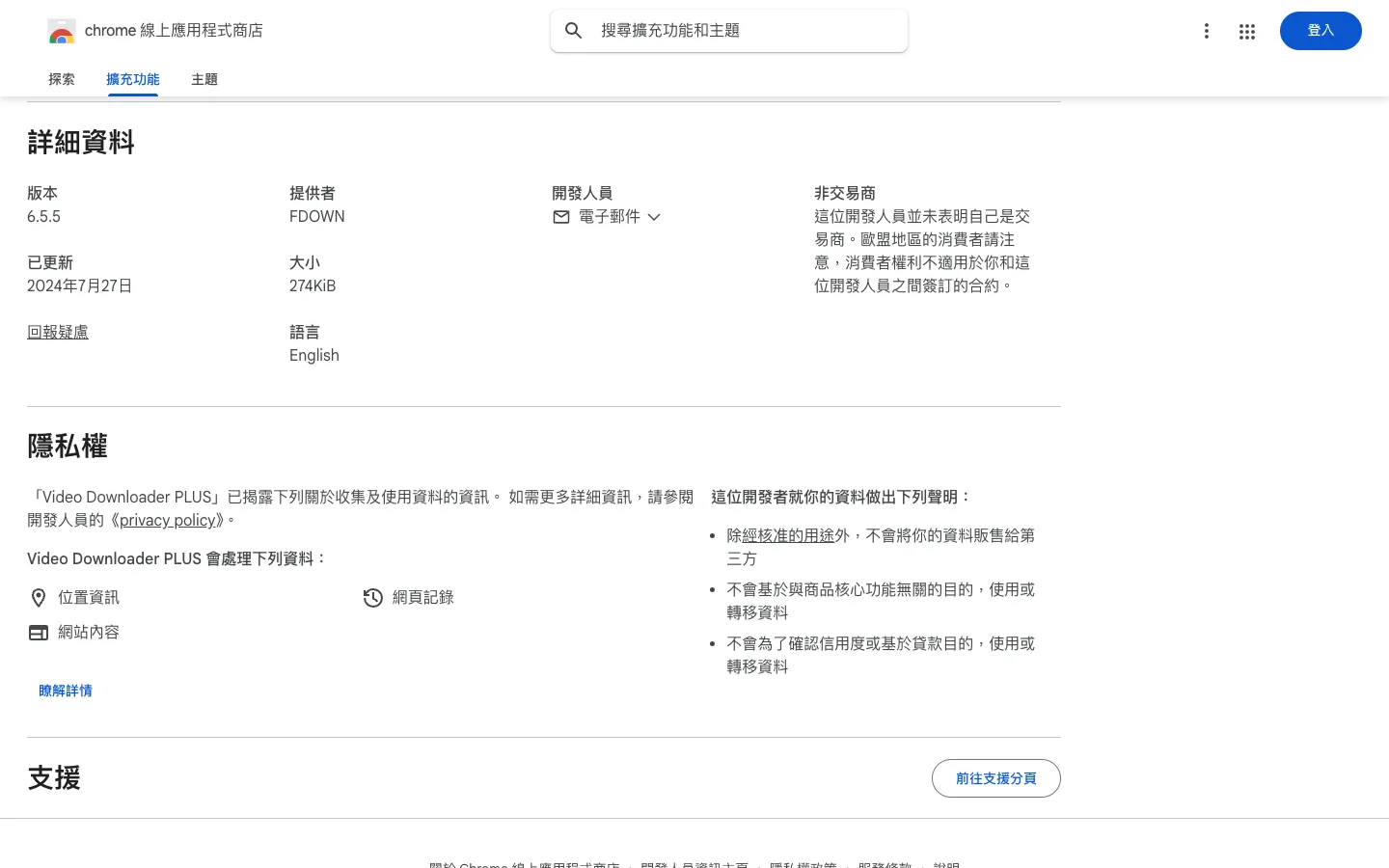Go to the support tab via 前往支援分頁
1389x868 pixels.
tap(996, 778)
